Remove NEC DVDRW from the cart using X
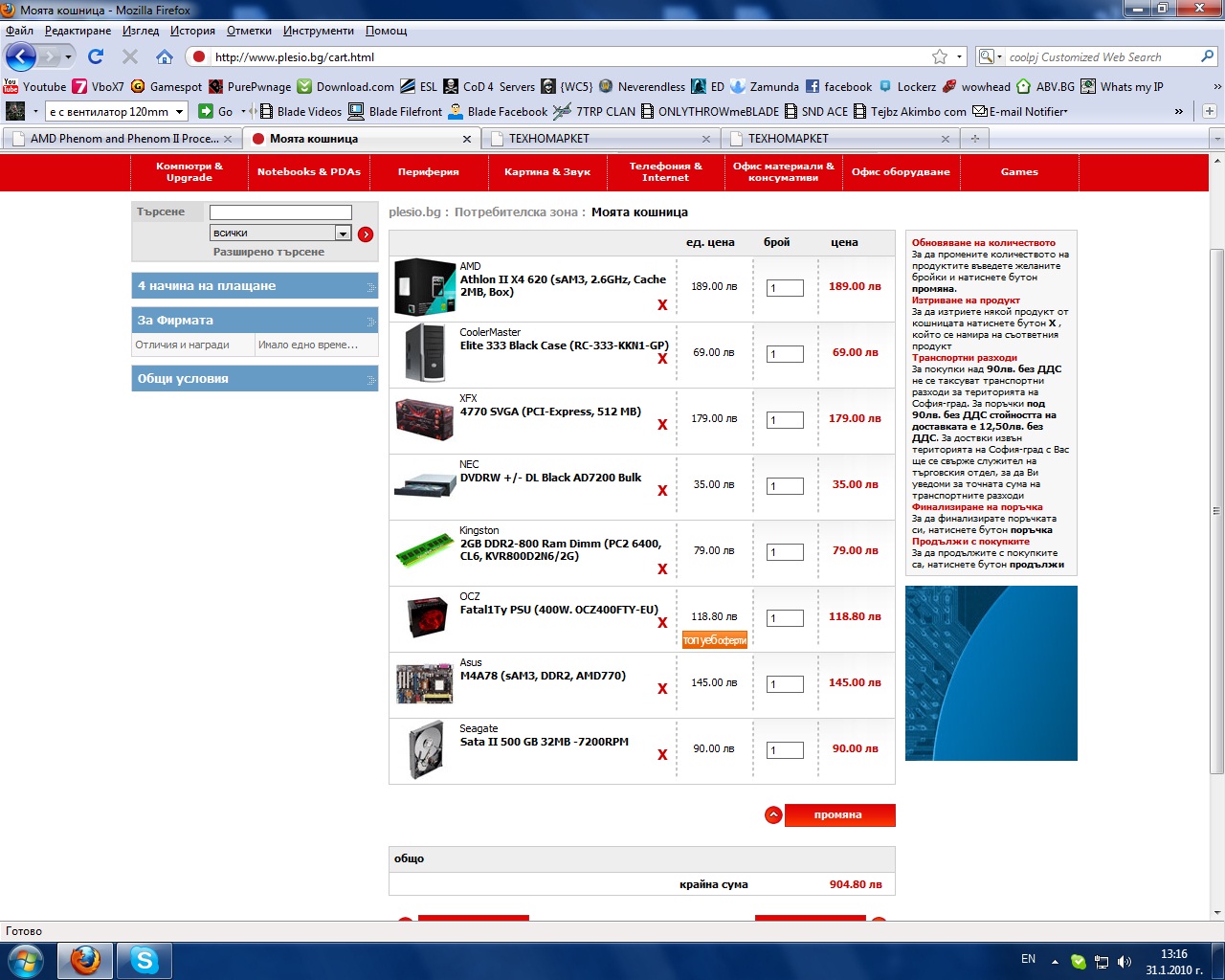Screen dimensions: 1225x980 [662, 490]
